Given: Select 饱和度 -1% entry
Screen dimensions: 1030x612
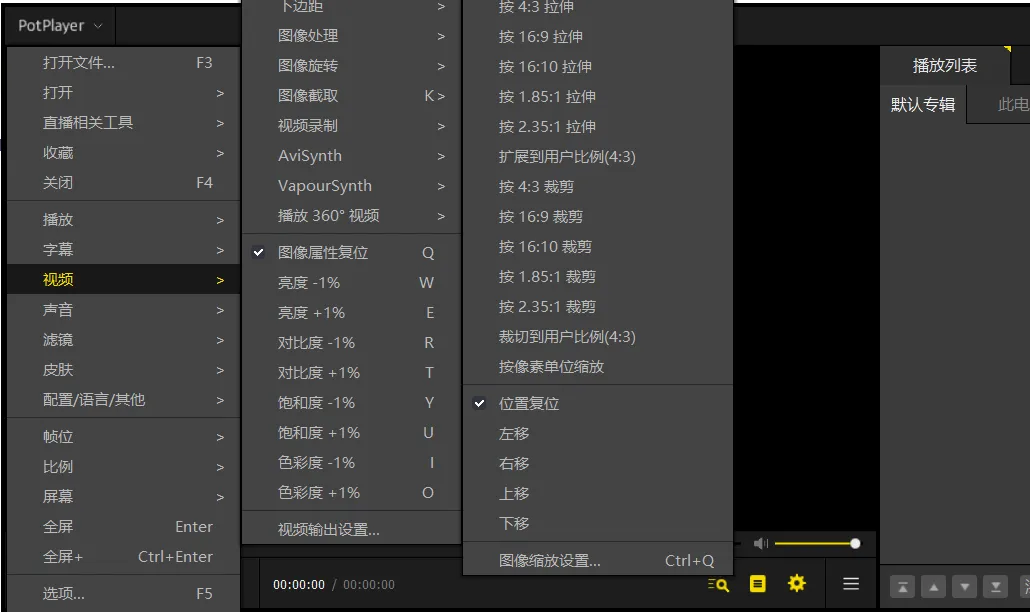Looking at the screenshot, I should [x=351, y=403].
